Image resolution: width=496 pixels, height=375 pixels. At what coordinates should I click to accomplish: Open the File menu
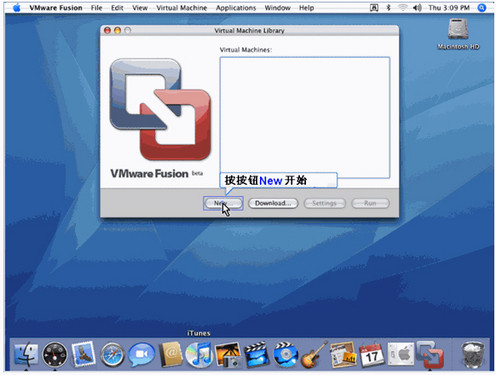tap(97, 8)
